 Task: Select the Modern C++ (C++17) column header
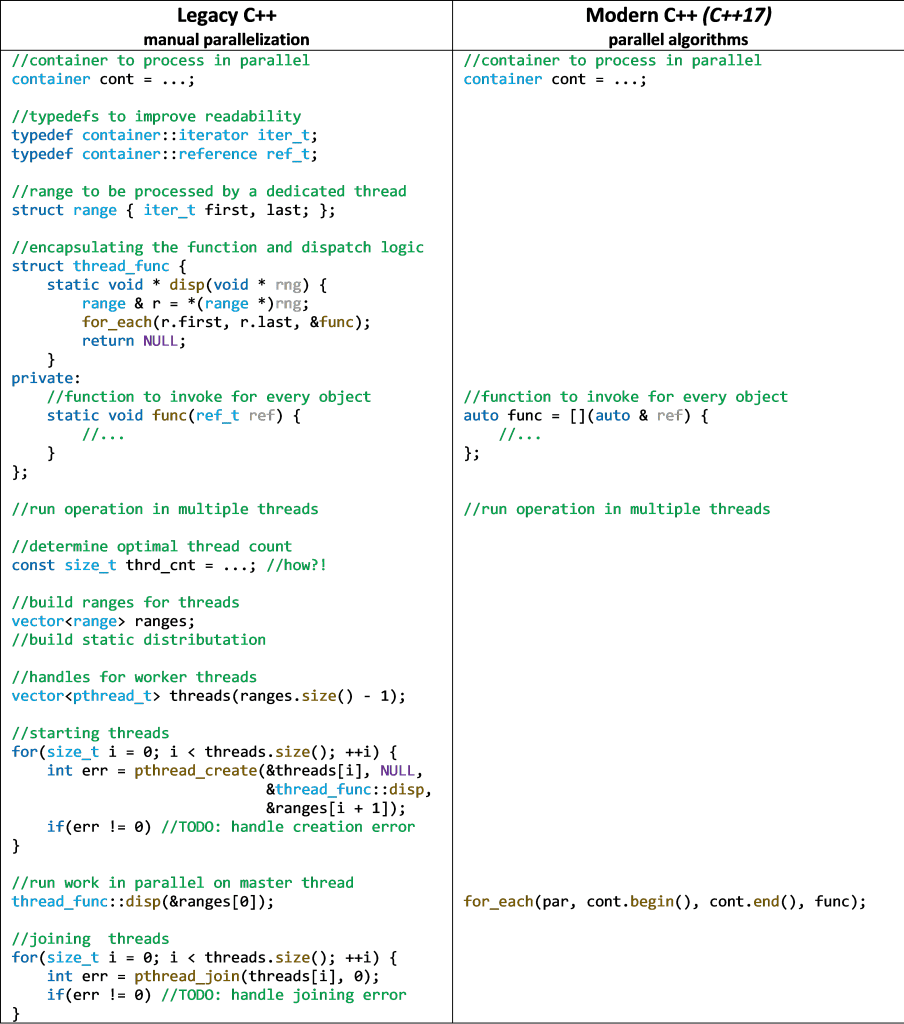677,15
